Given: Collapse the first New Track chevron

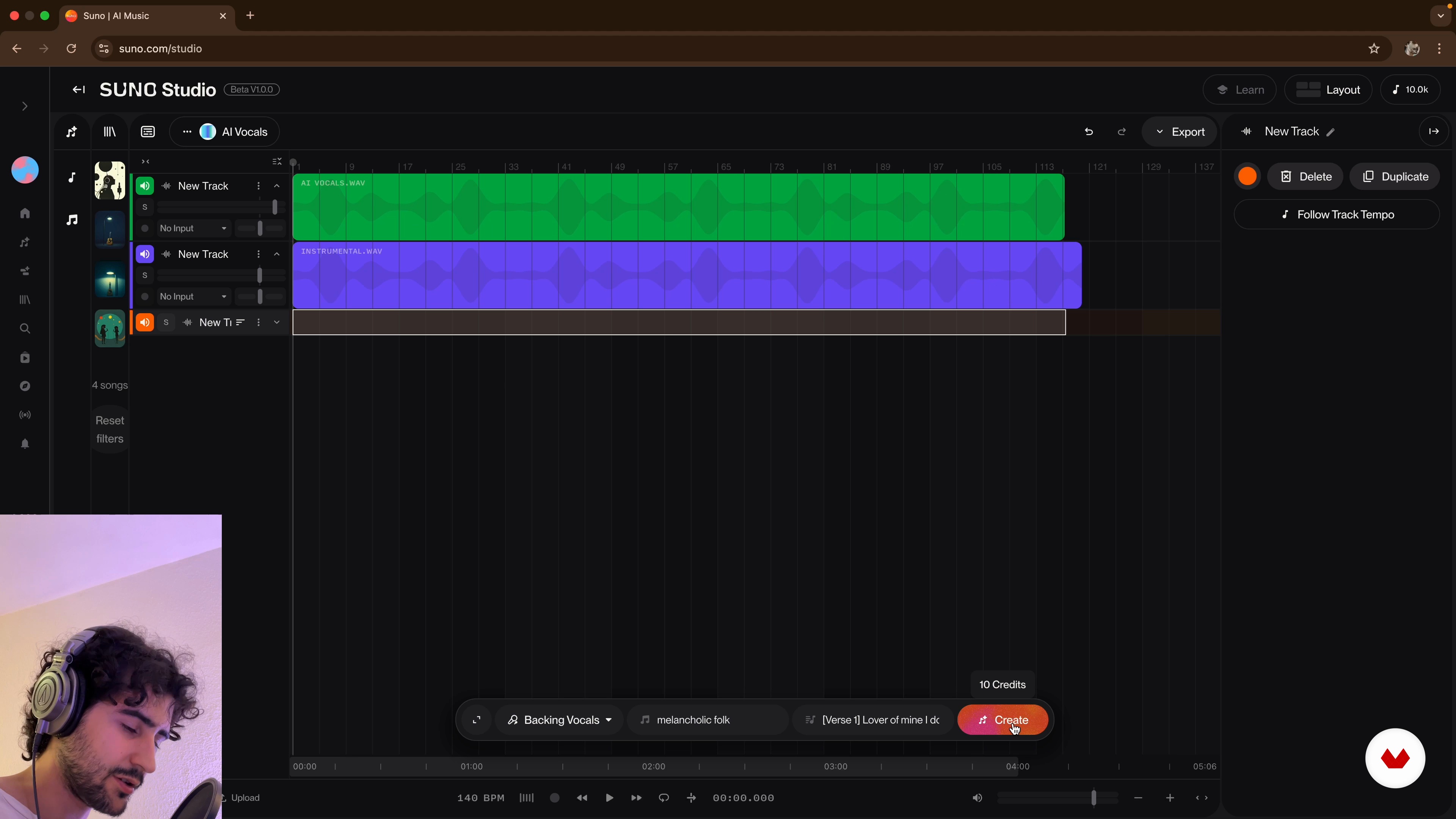Looking at the screenshot, I should 277,186.
